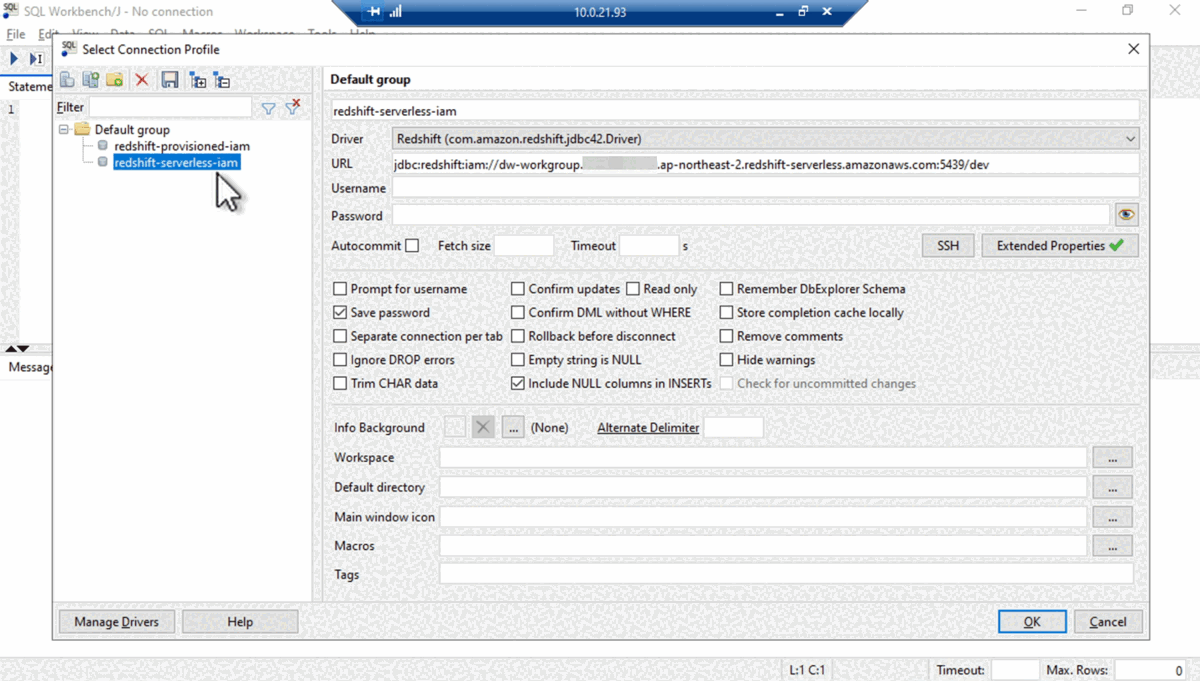Browse for Default directory

(x=1113, y=487)
